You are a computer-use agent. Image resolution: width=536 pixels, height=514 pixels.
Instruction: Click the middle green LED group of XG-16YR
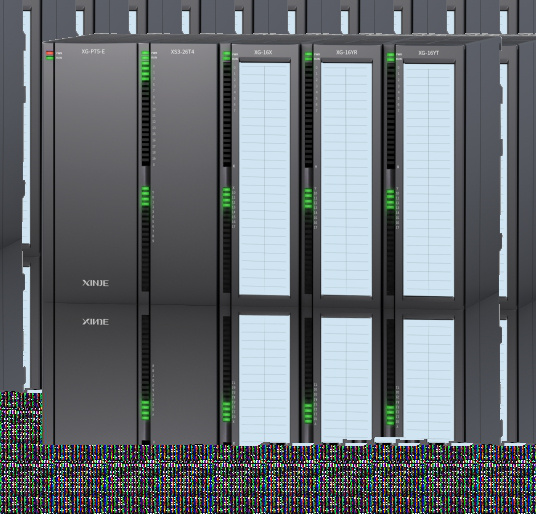pyautogui.click(x=308, y=198)
